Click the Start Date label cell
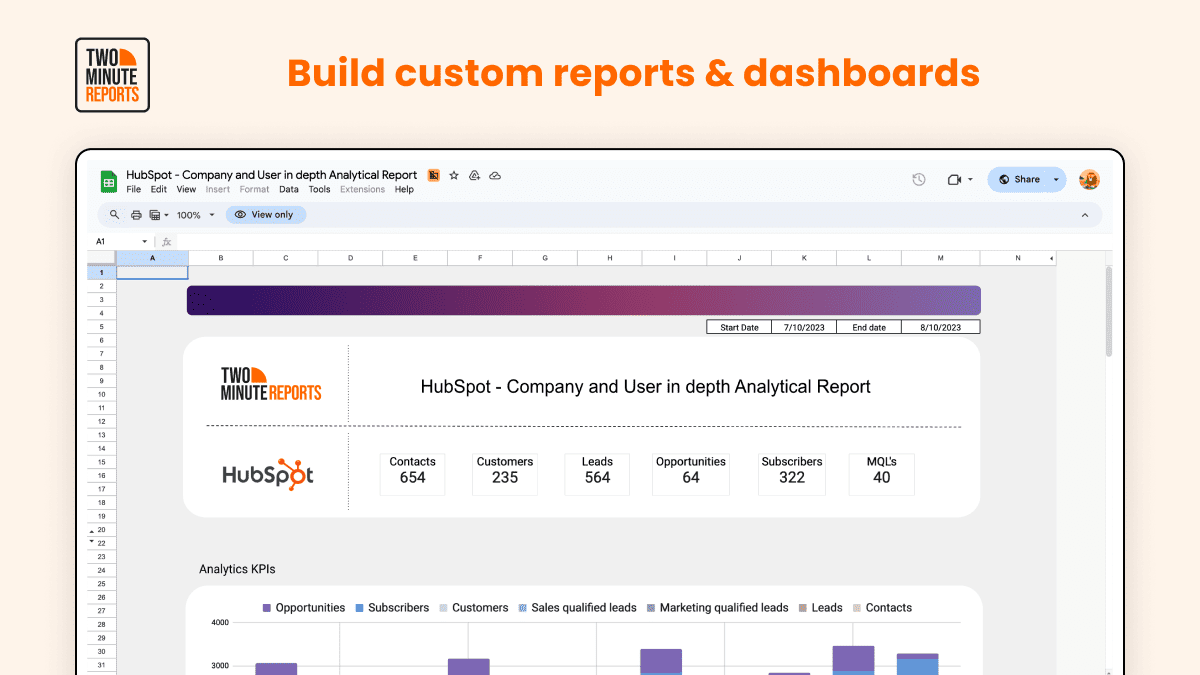Viewport: 1200px width, 675px height. (739, 327)
